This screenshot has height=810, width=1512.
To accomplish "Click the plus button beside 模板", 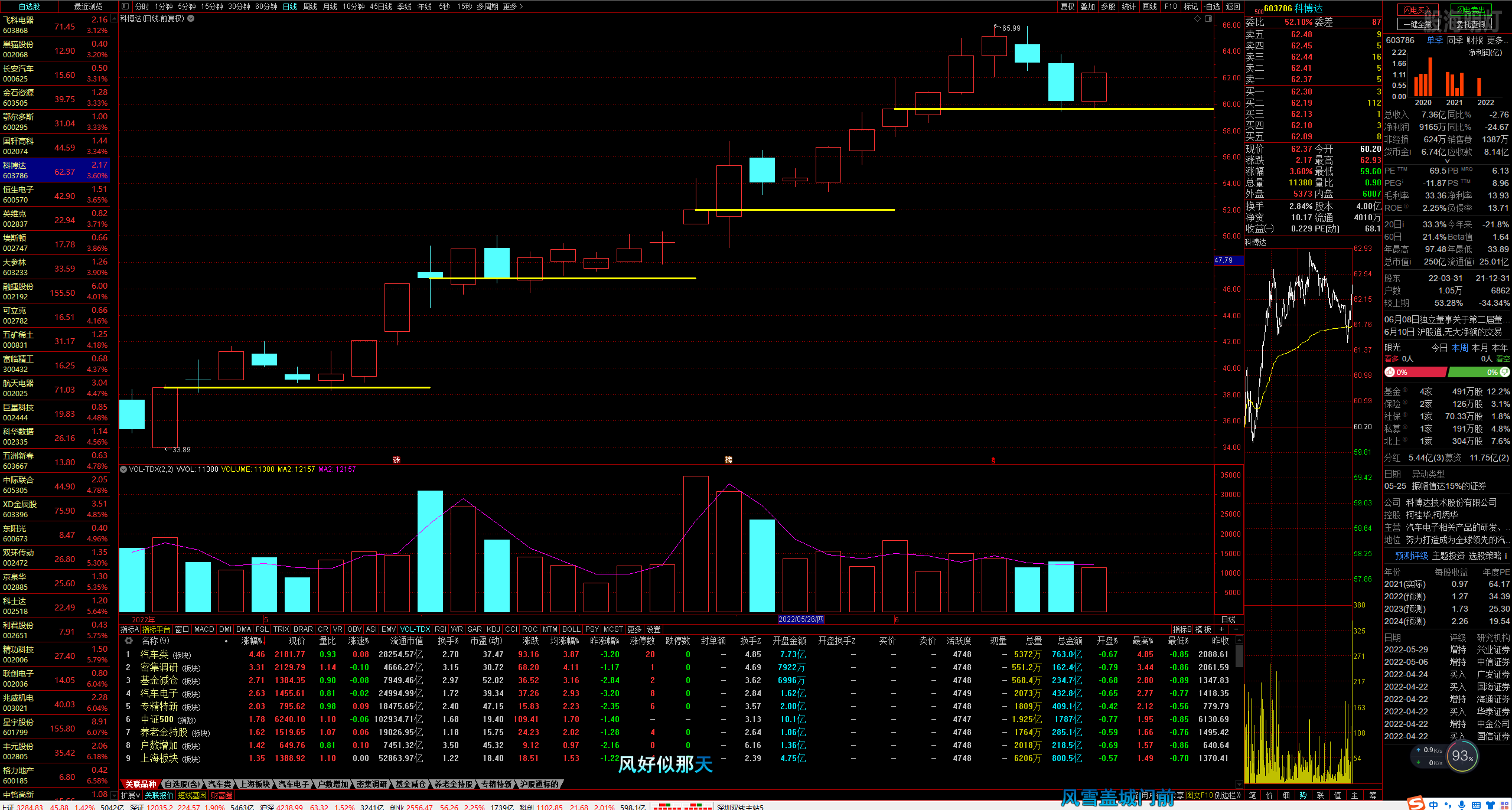I will [x=1221, y=629].
